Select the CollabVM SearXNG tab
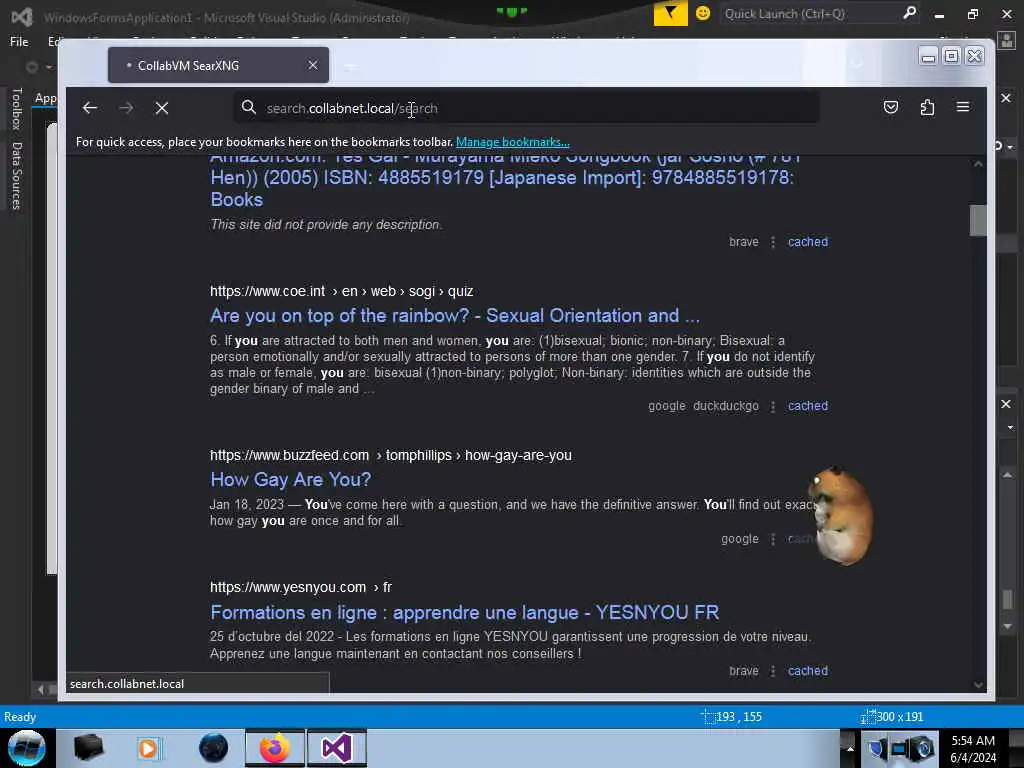Screen dimensions: 1024x768 [x=218, y=65]
